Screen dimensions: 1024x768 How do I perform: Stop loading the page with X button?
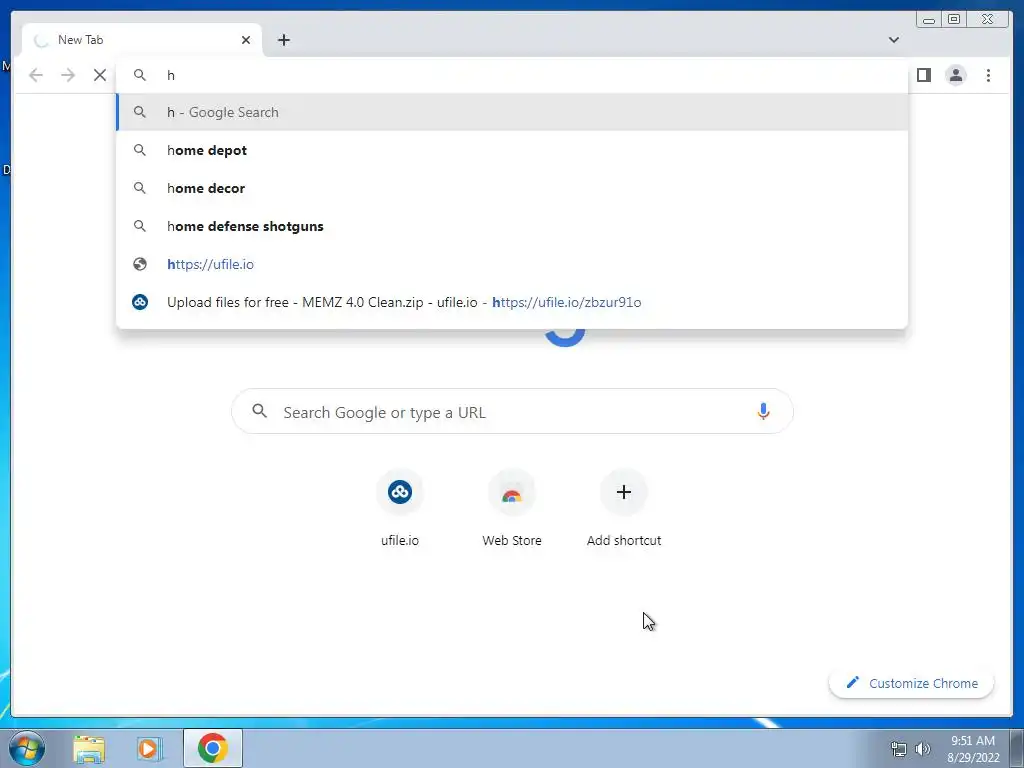coord(100,75)
